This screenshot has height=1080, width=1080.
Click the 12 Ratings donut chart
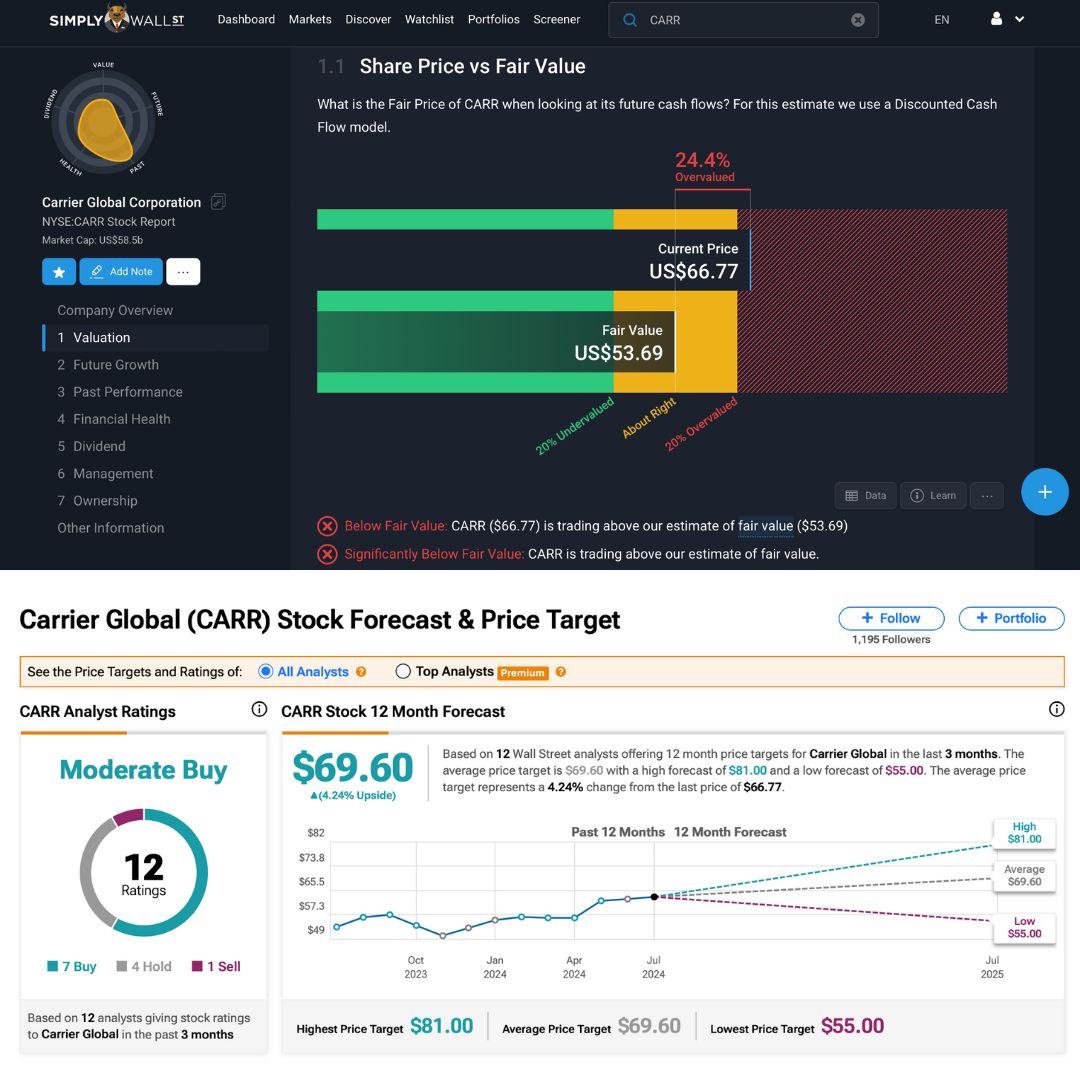[143, 872]
